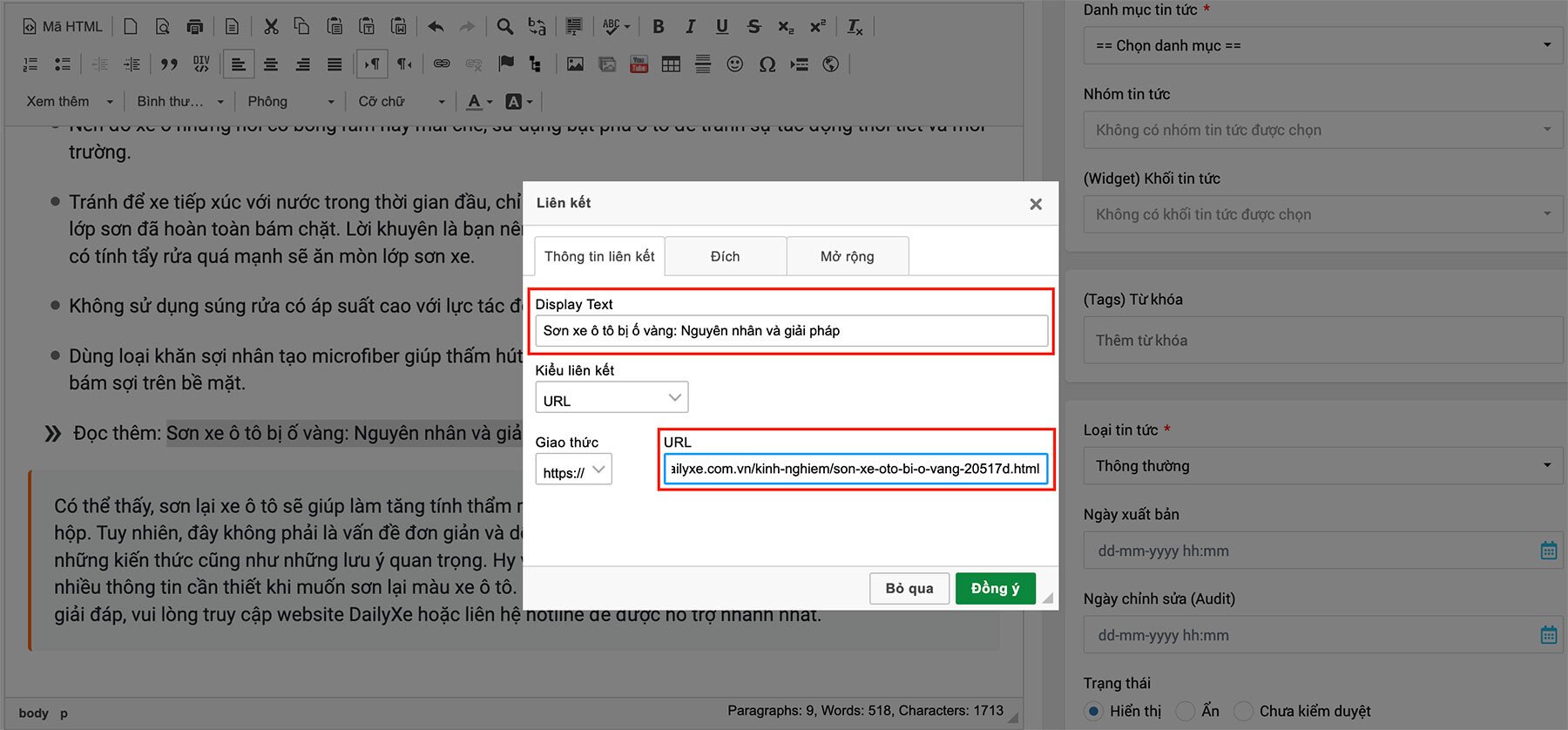Open the Mở rộng tab
The height and width of the screenshot is (730, 1568).
point(847,256)
